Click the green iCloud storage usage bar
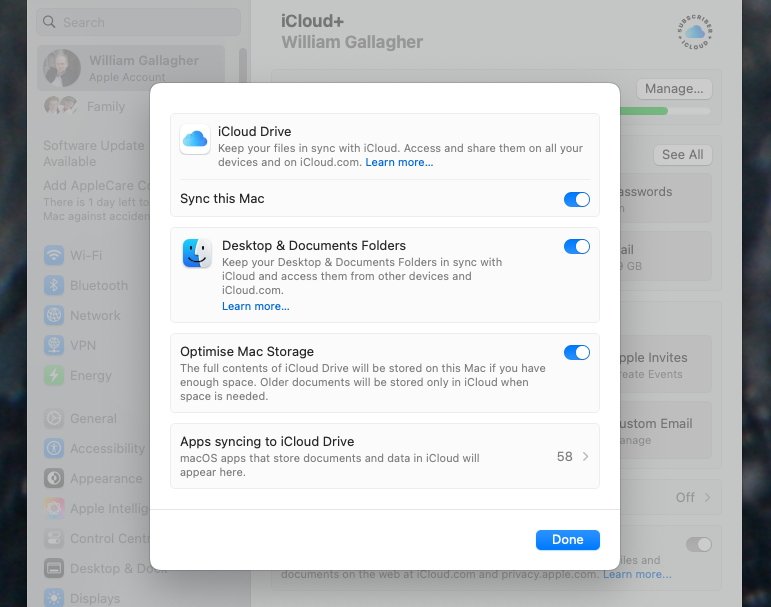Screen dimensions: 771x607 pos(643,111)
